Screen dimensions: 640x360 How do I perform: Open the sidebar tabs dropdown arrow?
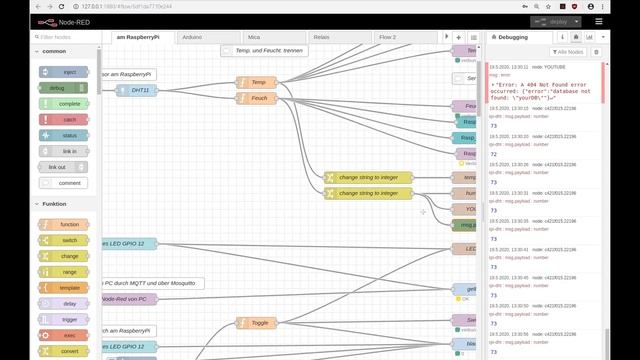pos(603,37)
